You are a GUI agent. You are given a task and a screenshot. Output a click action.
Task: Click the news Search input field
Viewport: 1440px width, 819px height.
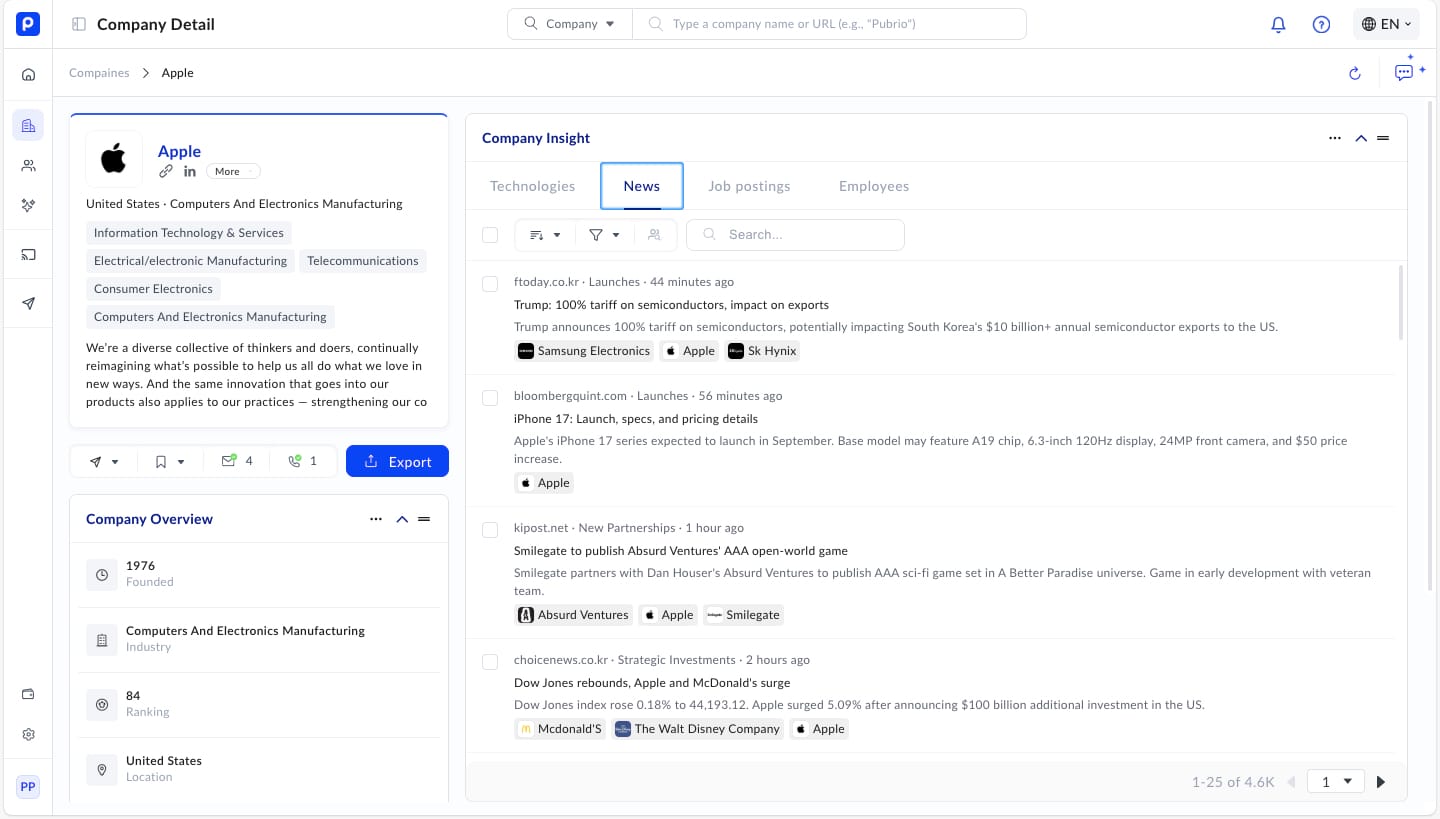(x=805, y=235)
